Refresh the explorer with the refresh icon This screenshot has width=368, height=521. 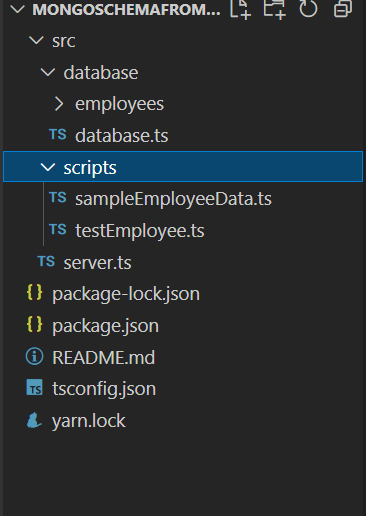pyautogui.click(x=308, y=8)
